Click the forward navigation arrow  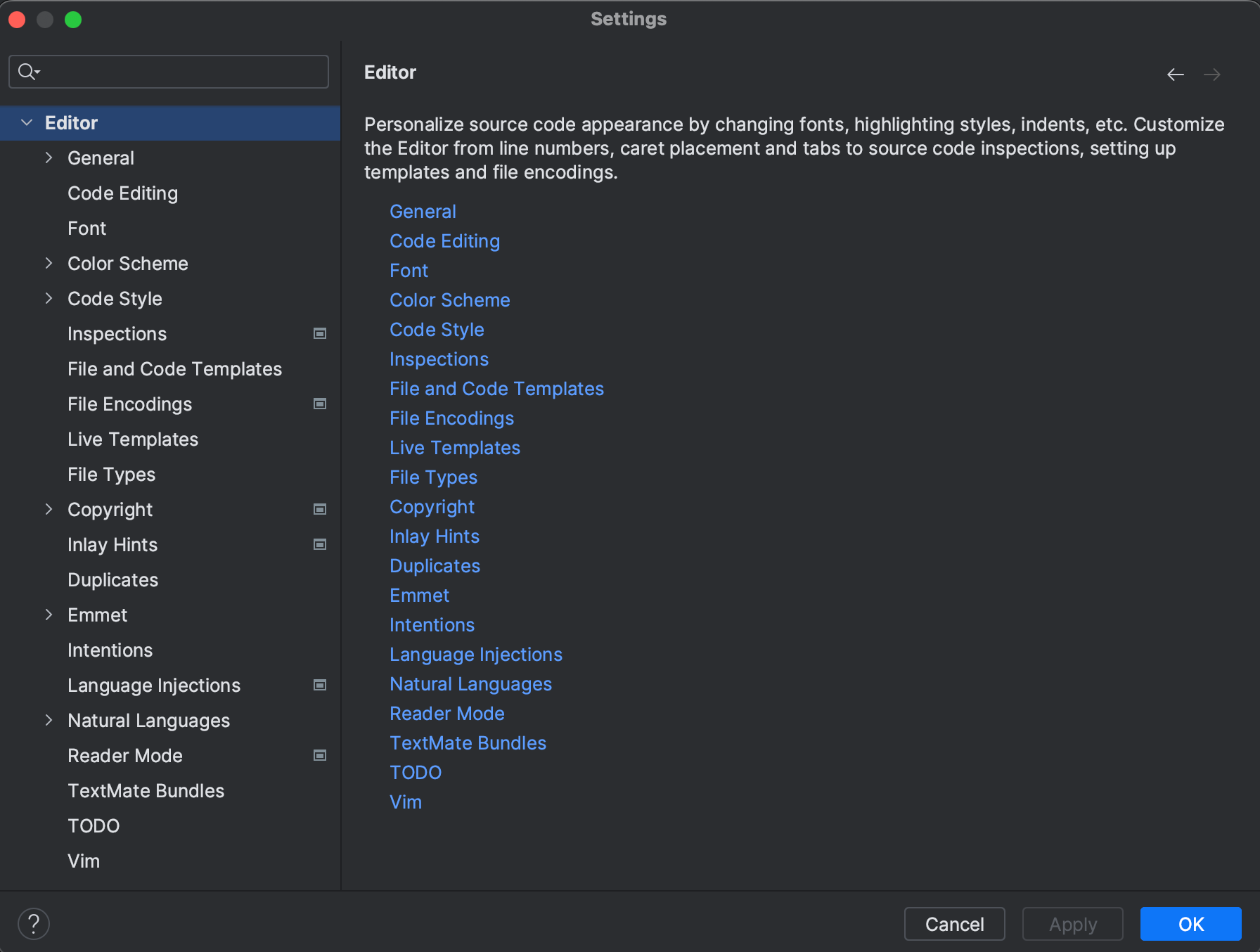click(x=1212, y=74)
